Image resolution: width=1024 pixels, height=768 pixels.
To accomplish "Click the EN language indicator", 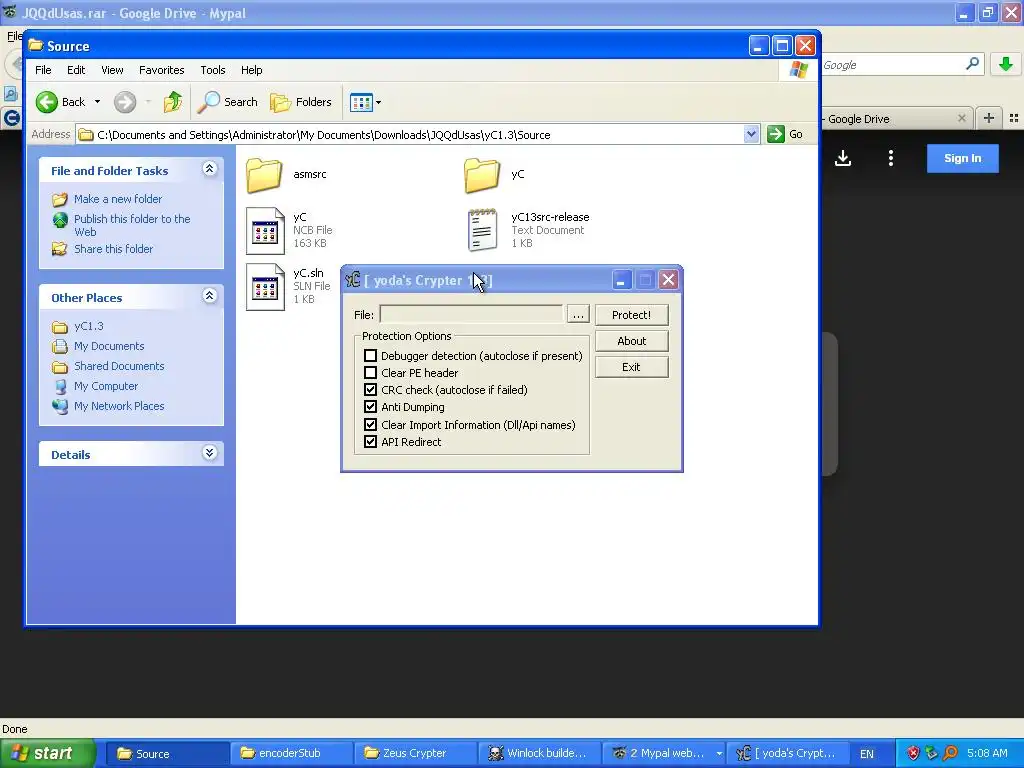I will click(x=867, y=754).
